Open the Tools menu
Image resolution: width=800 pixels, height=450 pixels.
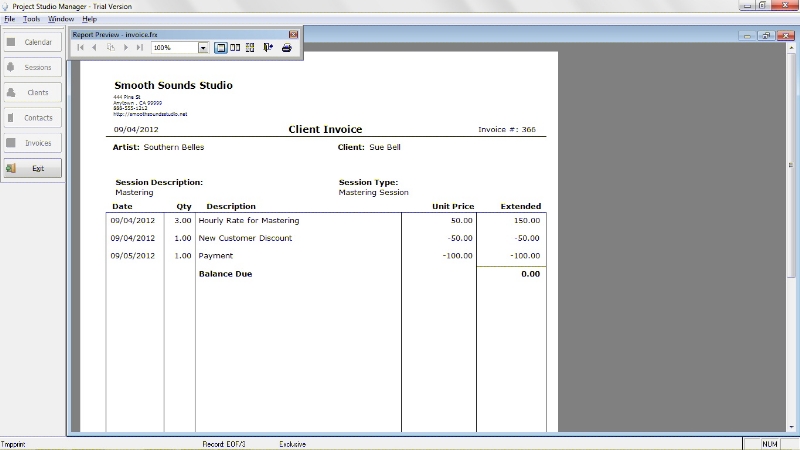pos(32,19)
